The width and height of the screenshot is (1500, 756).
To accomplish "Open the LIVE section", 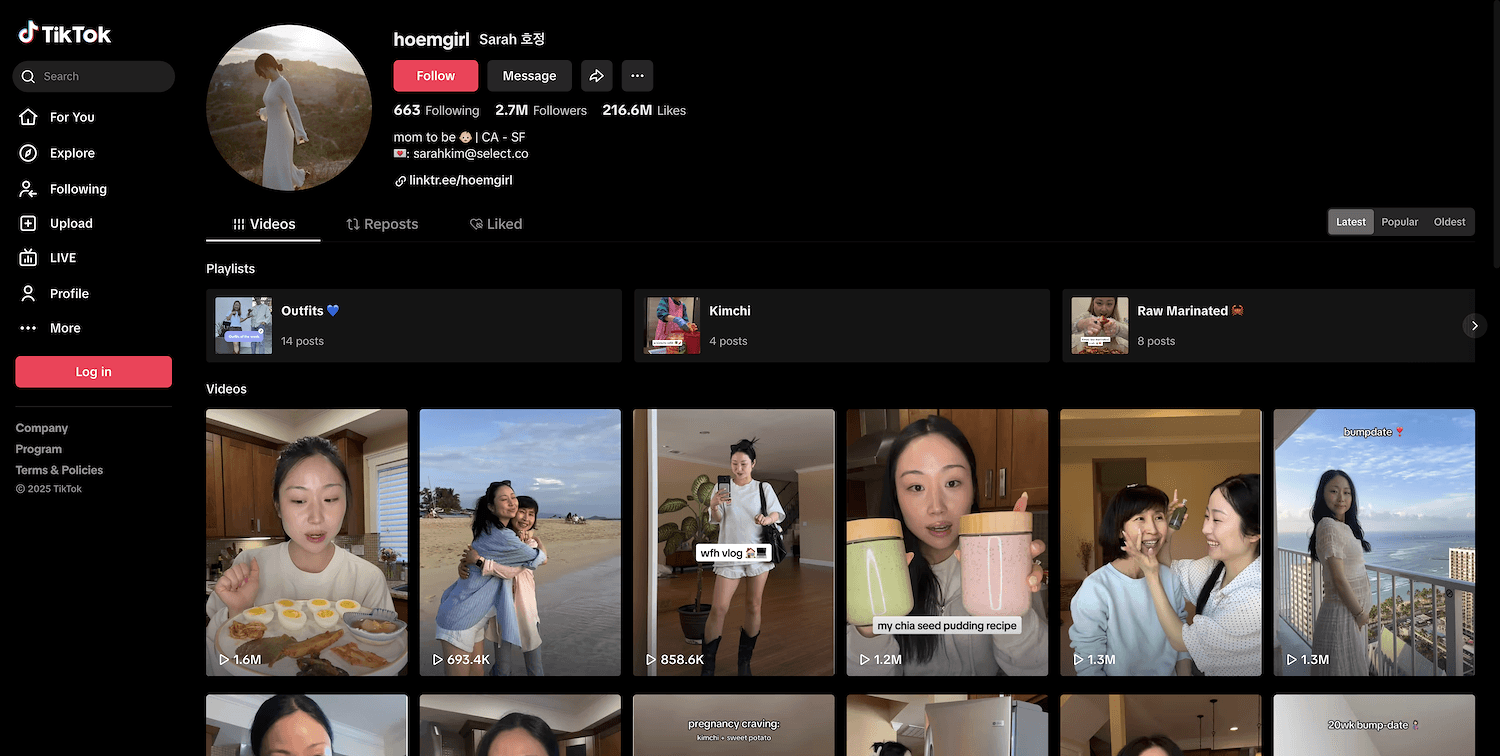I will (62, 258).
